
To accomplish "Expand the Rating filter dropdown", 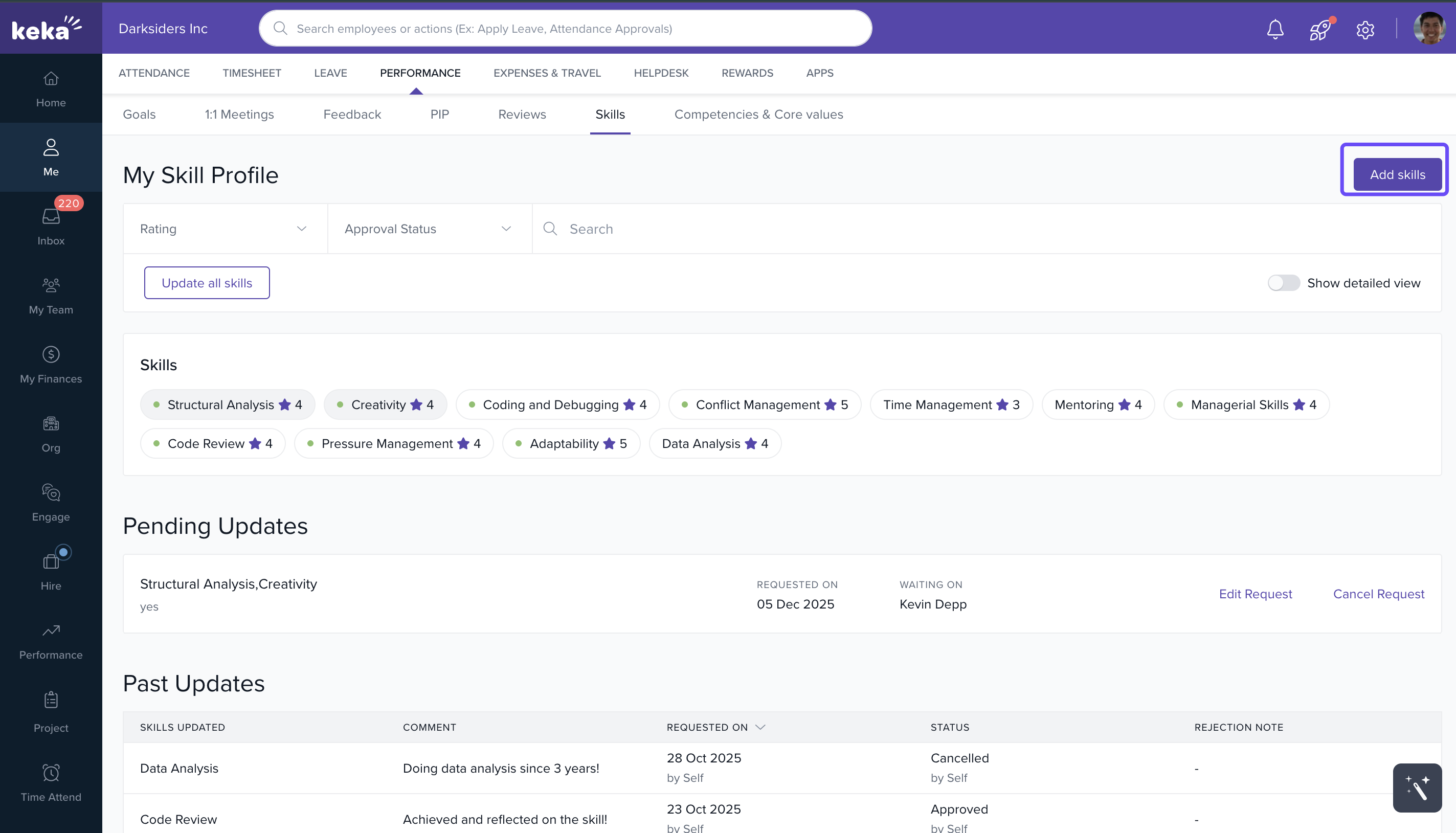I will pyautogui.click(x=225, y=229).
